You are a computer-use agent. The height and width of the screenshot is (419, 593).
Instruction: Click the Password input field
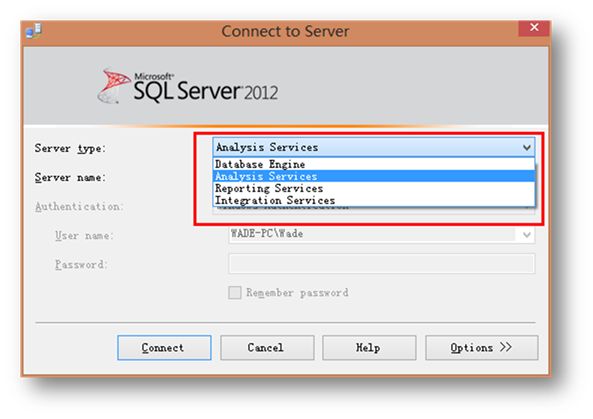(x=381, y=263)
